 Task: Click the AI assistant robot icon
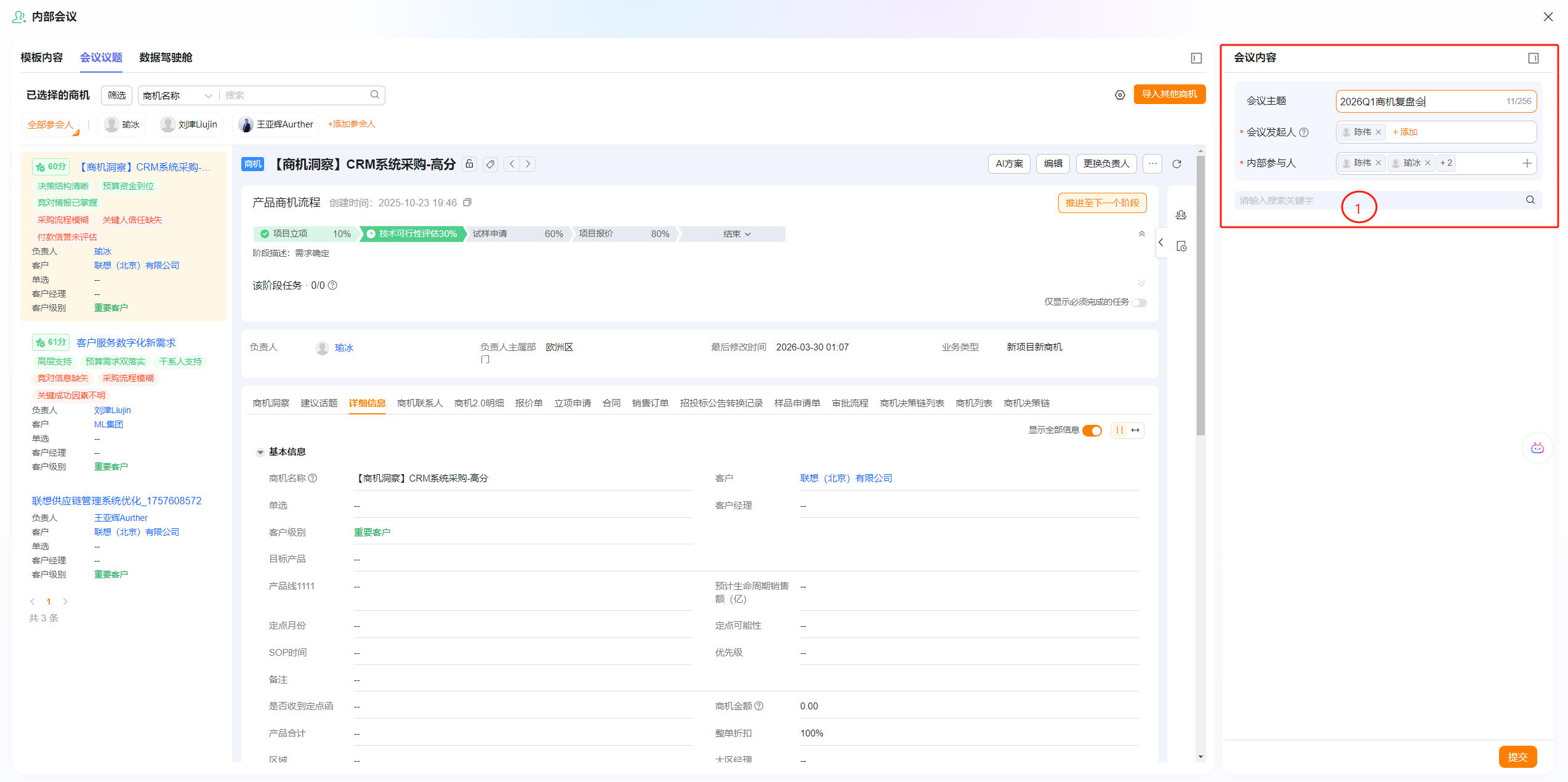pos(1537,448)
